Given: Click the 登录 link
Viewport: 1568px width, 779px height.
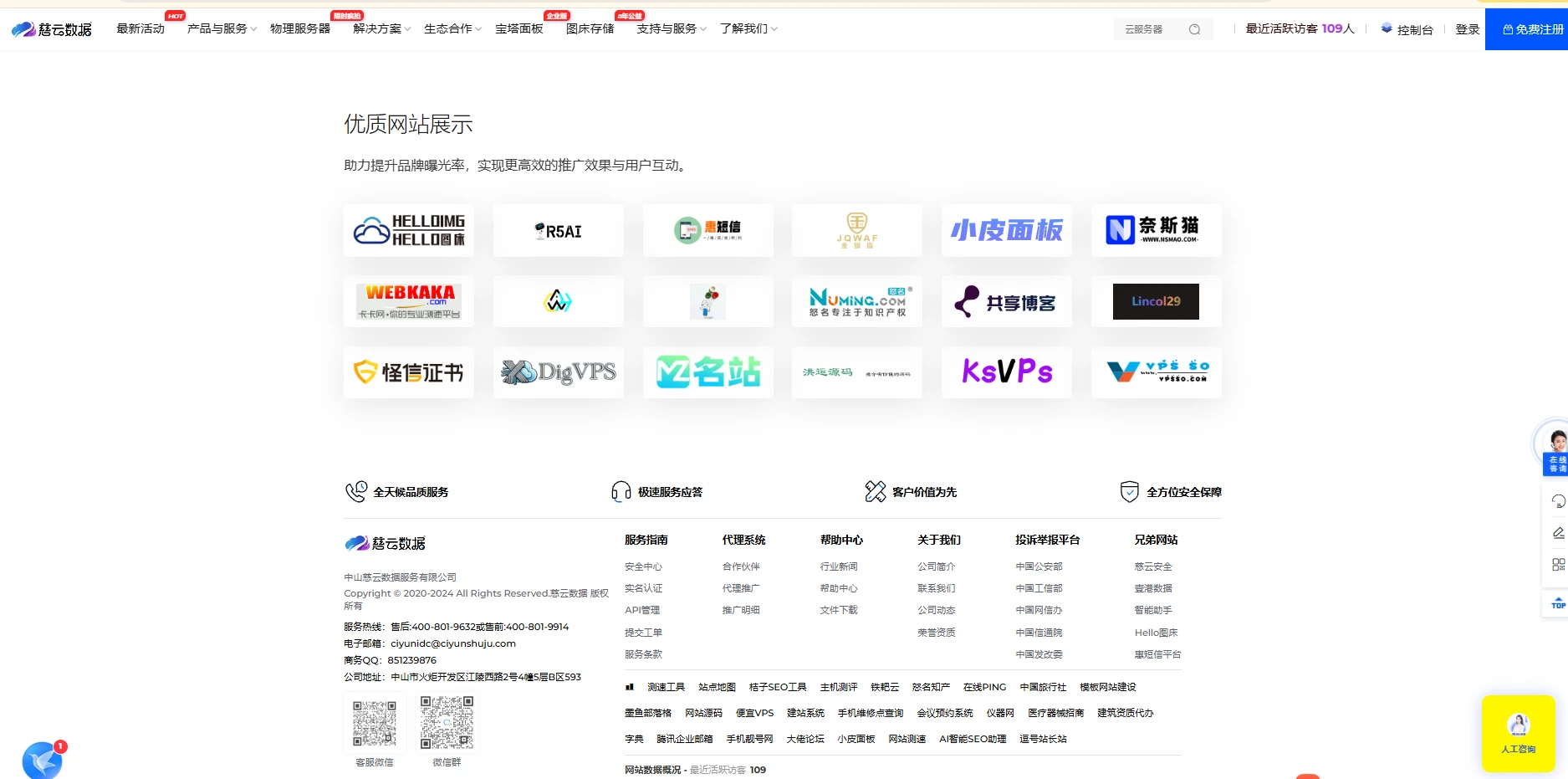Looking at the screenshot, I should pos(1467,29).
